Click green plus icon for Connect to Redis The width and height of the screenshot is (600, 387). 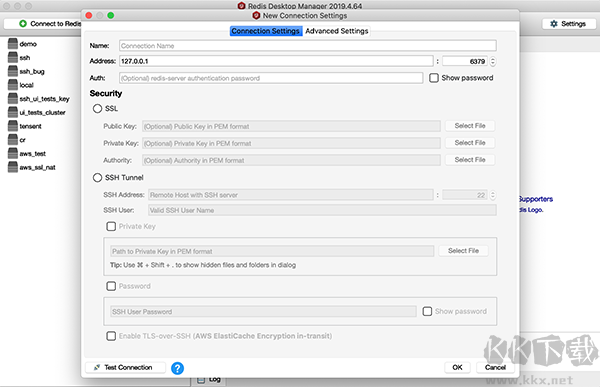pyautogui.click(x=23, y=24)
